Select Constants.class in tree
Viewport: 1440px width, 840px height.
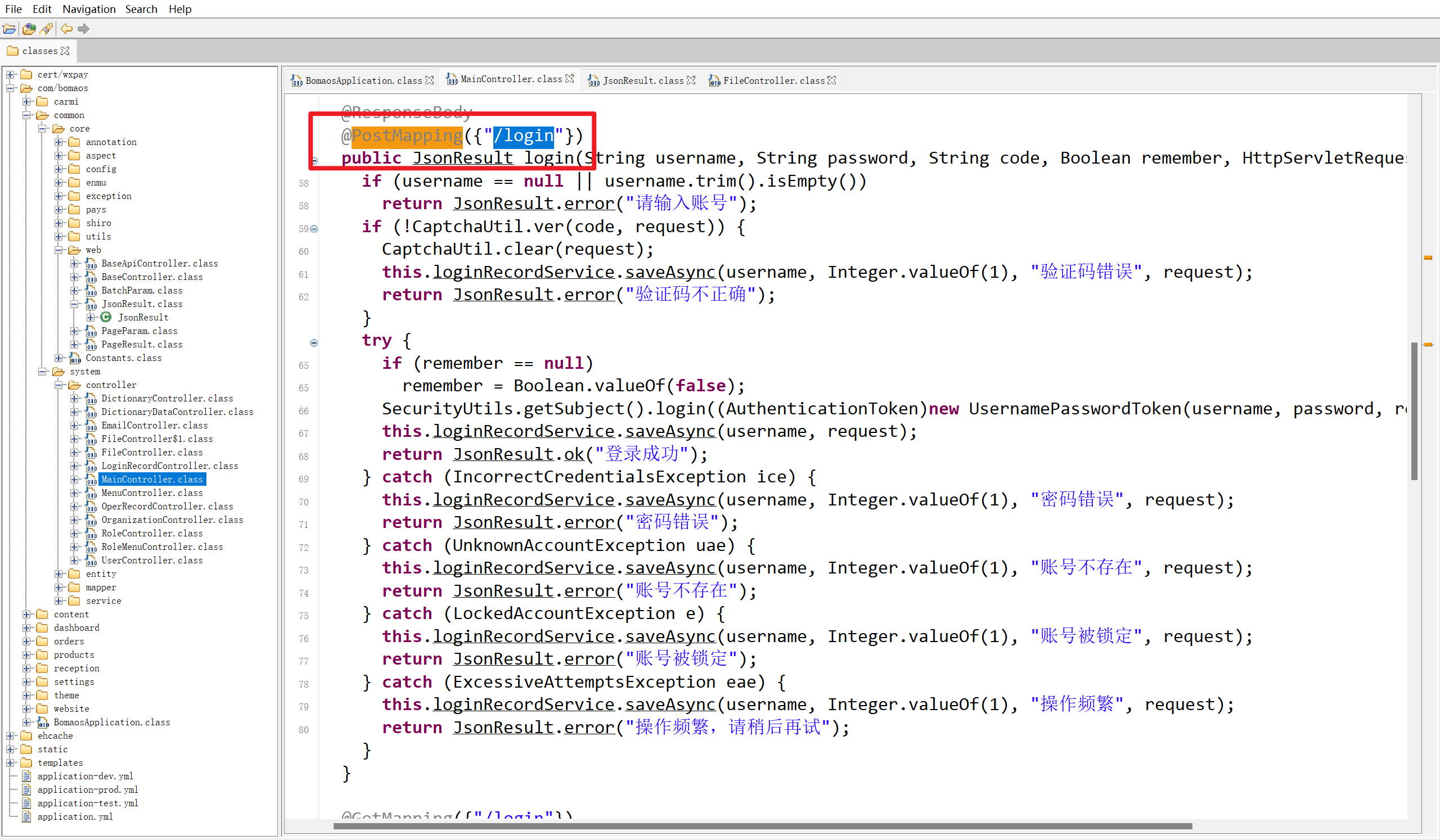click(x=123, y=358)
